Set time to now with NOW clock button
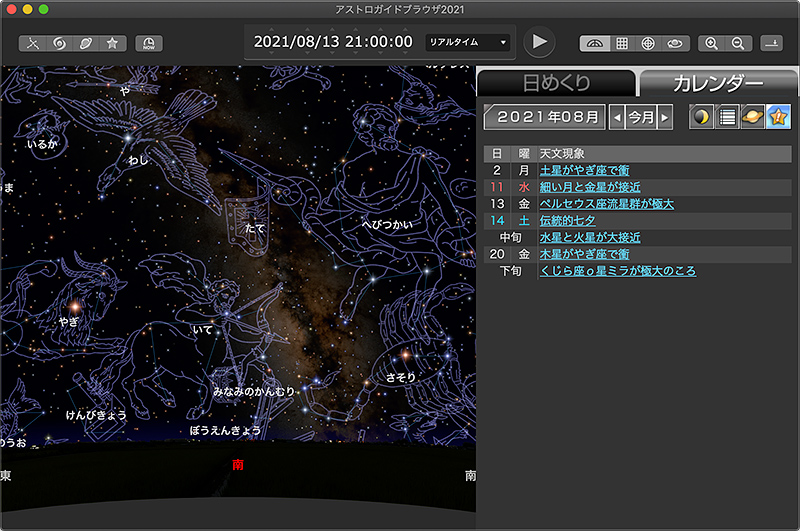This screenshot has height=531, width=800. [149, 43]
